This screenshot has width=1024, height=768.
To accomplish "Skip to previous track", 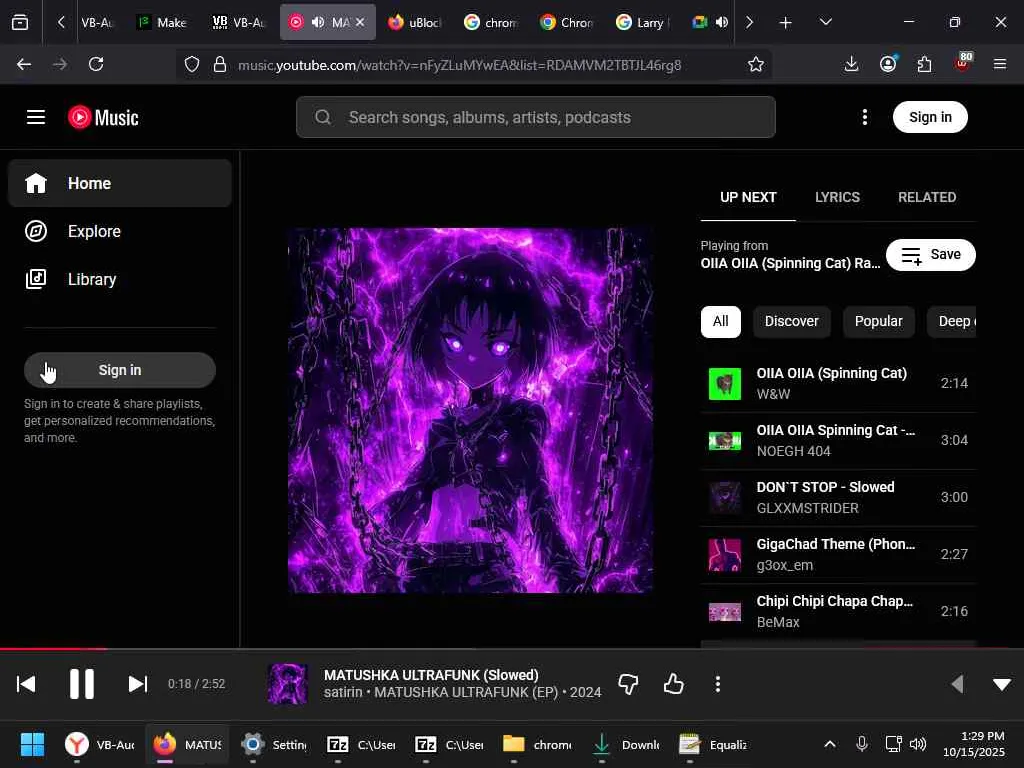I will (x=26, y=684).
